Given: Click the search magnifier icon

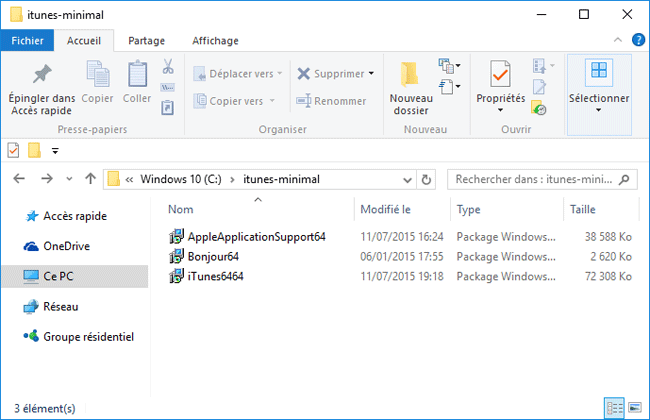Looking at the screenshot, I should (x=624, y=179).
